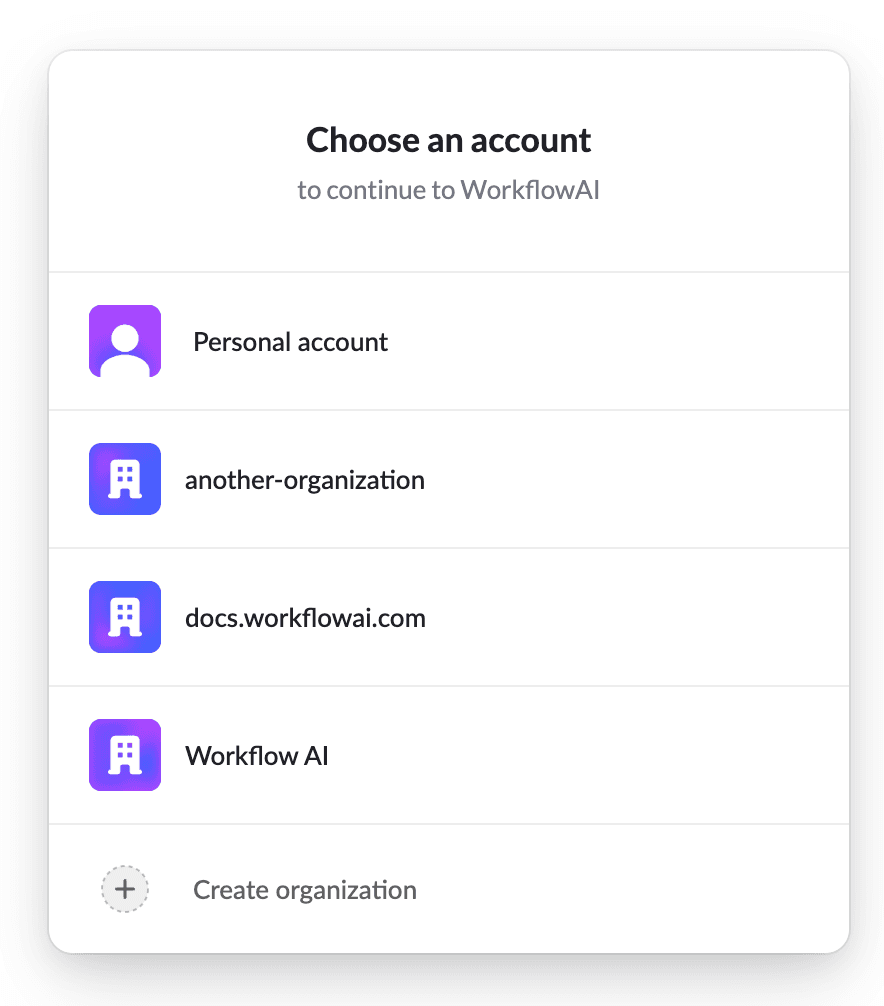Select the purple person silhouette icon
Image resolution: width=884 pixels, height=1006 pixels.
pos(125,340)
